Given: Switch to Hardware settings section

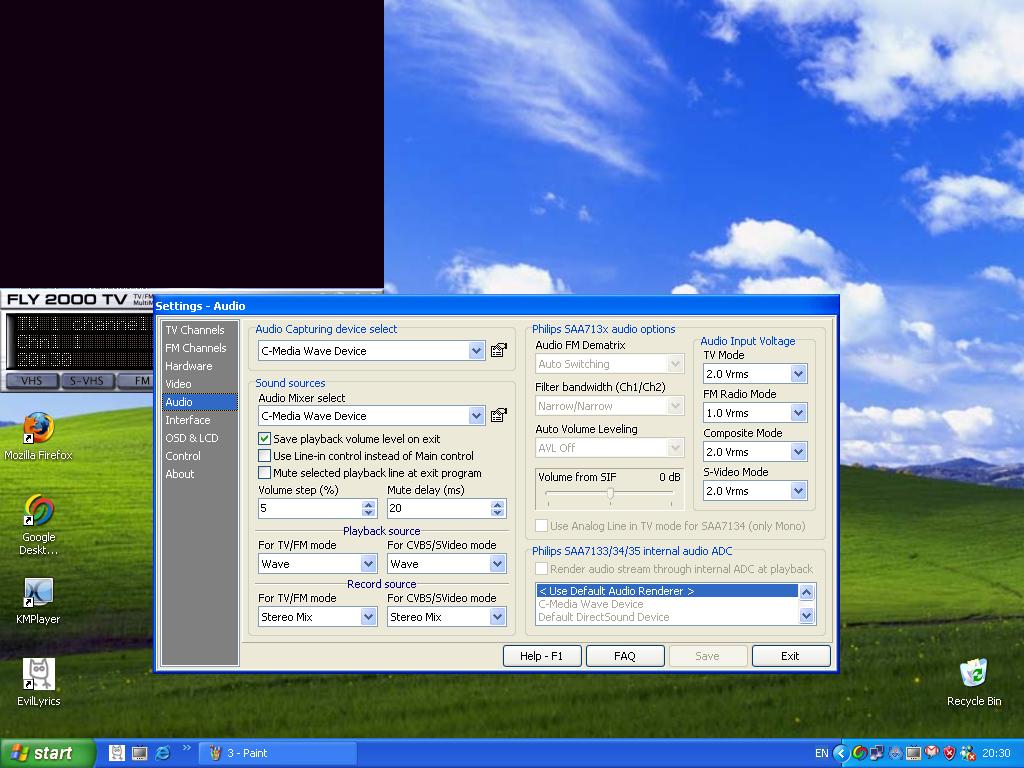Looking at the screenshot, I should pos(189,366).
